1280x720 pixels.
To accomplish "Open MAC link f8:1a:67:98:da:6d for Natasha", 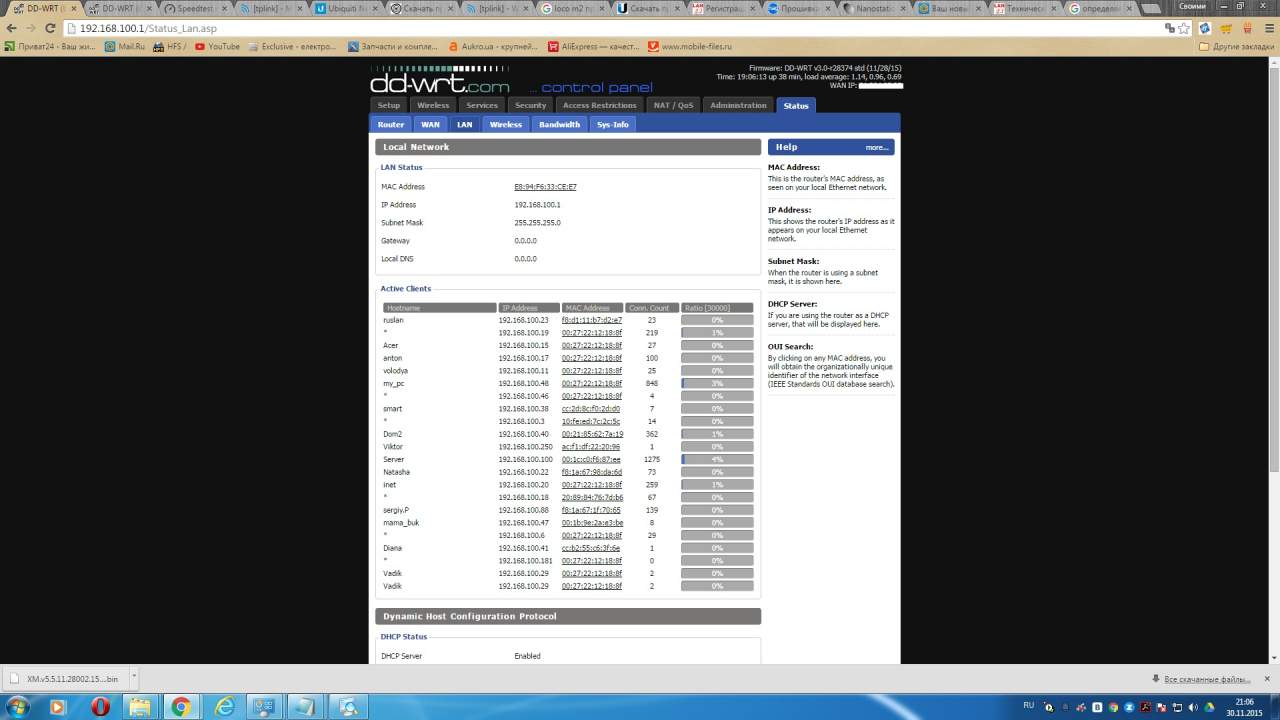I will 592,472.
